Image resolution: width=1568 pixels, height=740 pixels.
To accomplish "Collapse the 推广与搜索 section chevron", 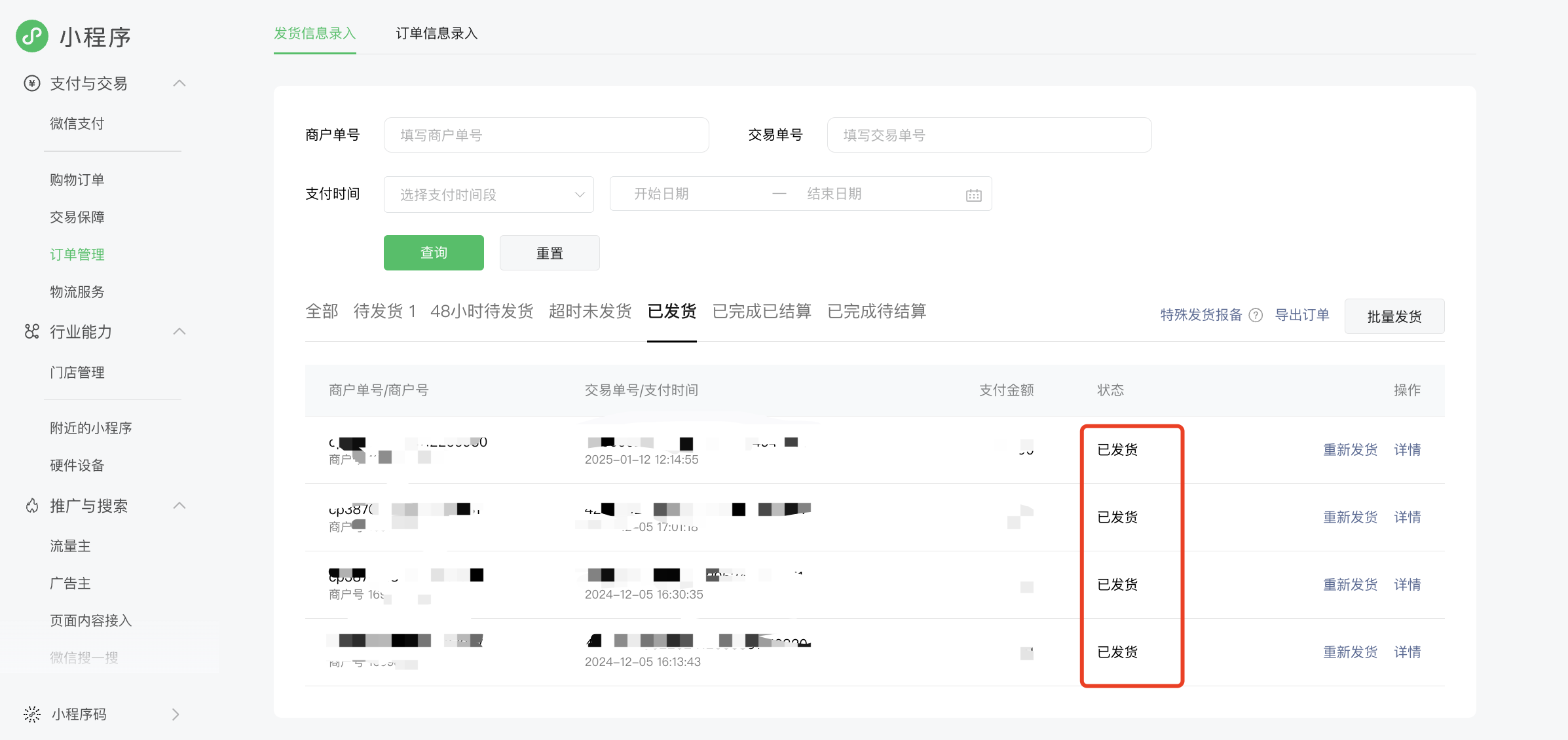I will click(x=179, y=506).
